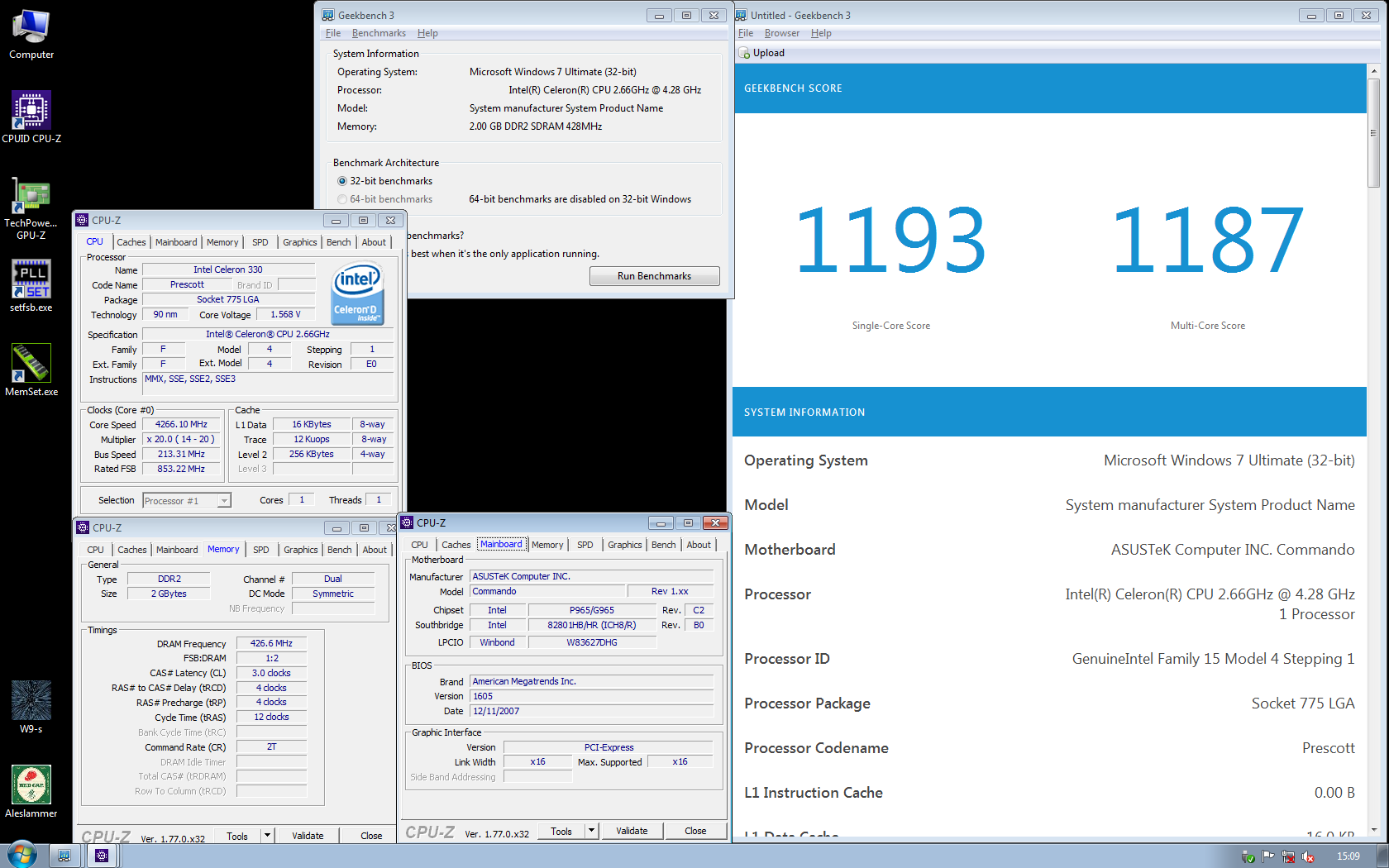
Task: Click Validate in Mainboard CPU-Z window
Action: tap(632, 831)
